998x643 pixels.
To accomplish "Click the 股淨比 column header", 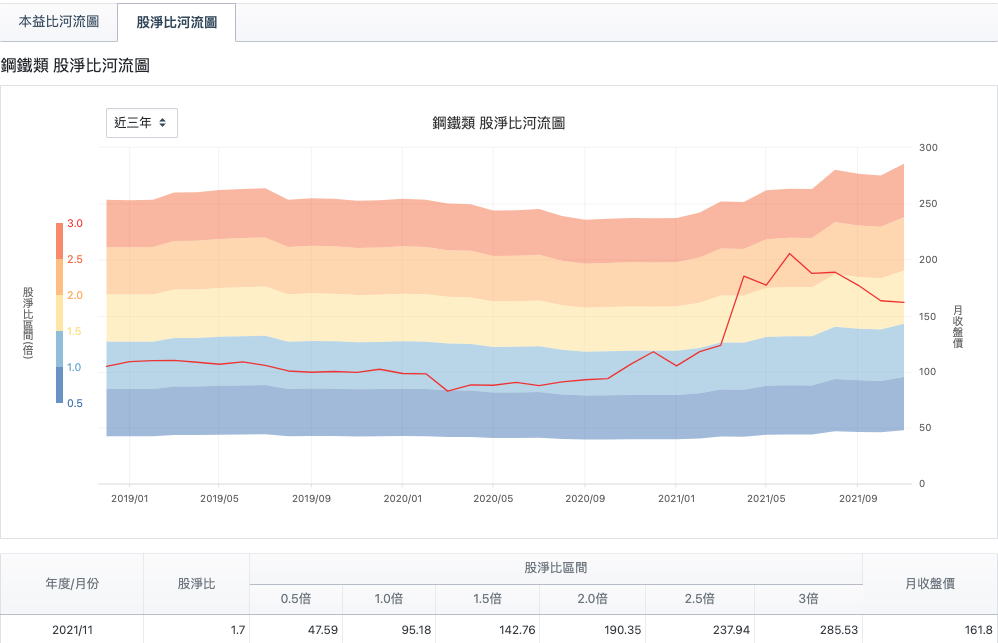I will [196, 584].
